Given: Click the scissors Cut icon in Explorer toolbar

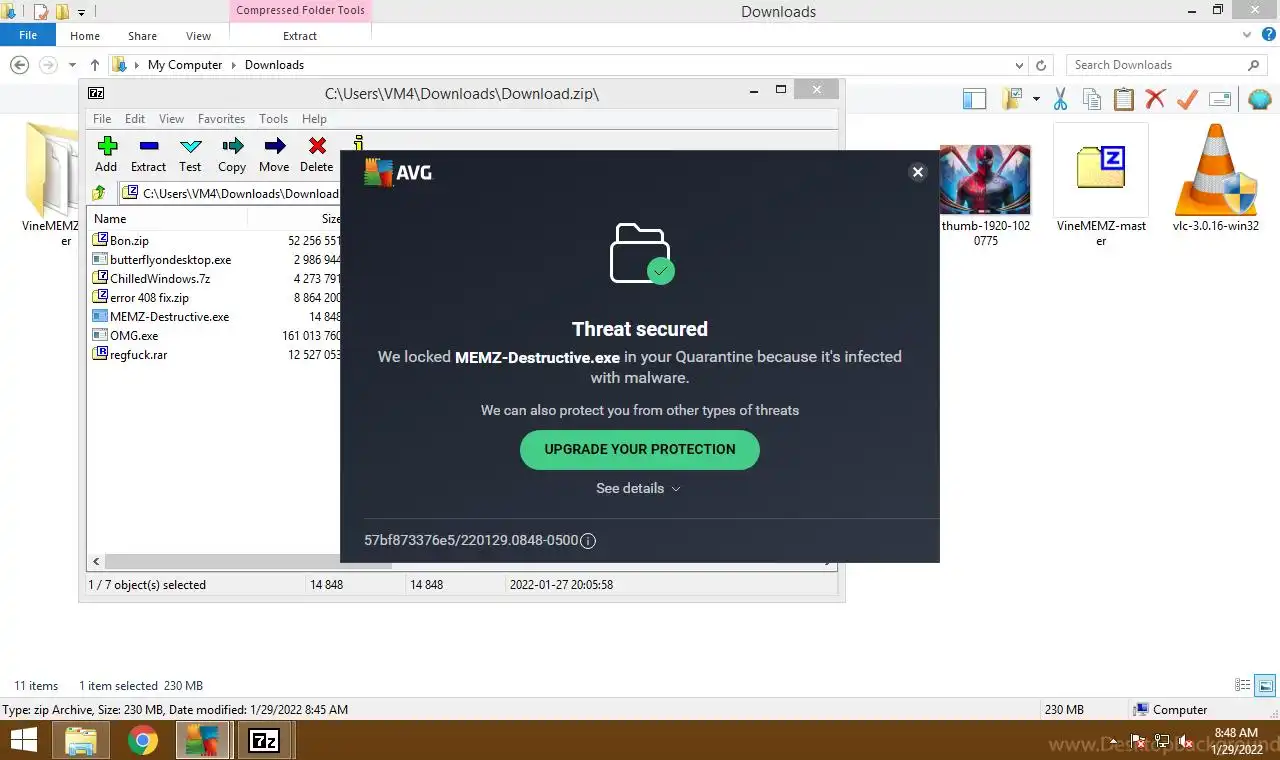Looking at the screenshot, I should 1061,99.
